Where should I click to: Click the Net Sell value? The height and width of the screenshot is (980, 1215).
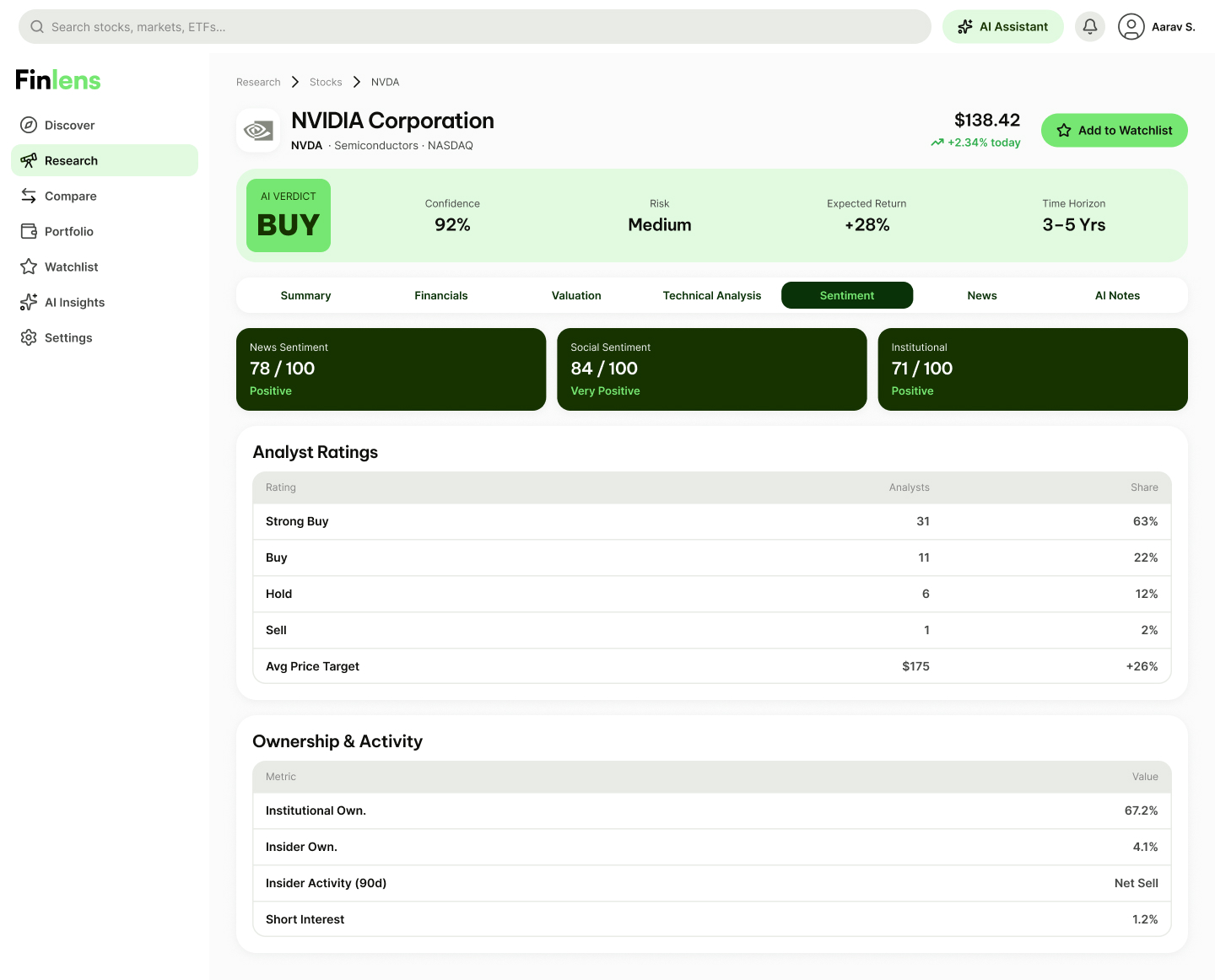pyautogui.click(x=1136, y=883)
